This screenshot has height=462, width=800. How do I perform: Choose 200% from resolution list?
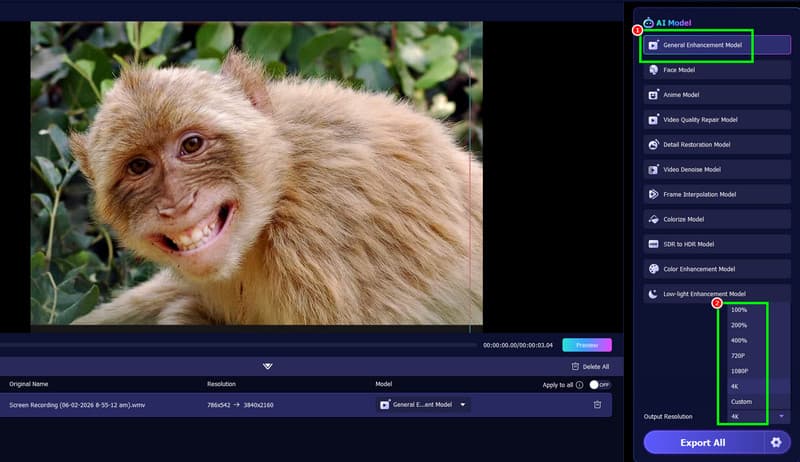(739, 325)
